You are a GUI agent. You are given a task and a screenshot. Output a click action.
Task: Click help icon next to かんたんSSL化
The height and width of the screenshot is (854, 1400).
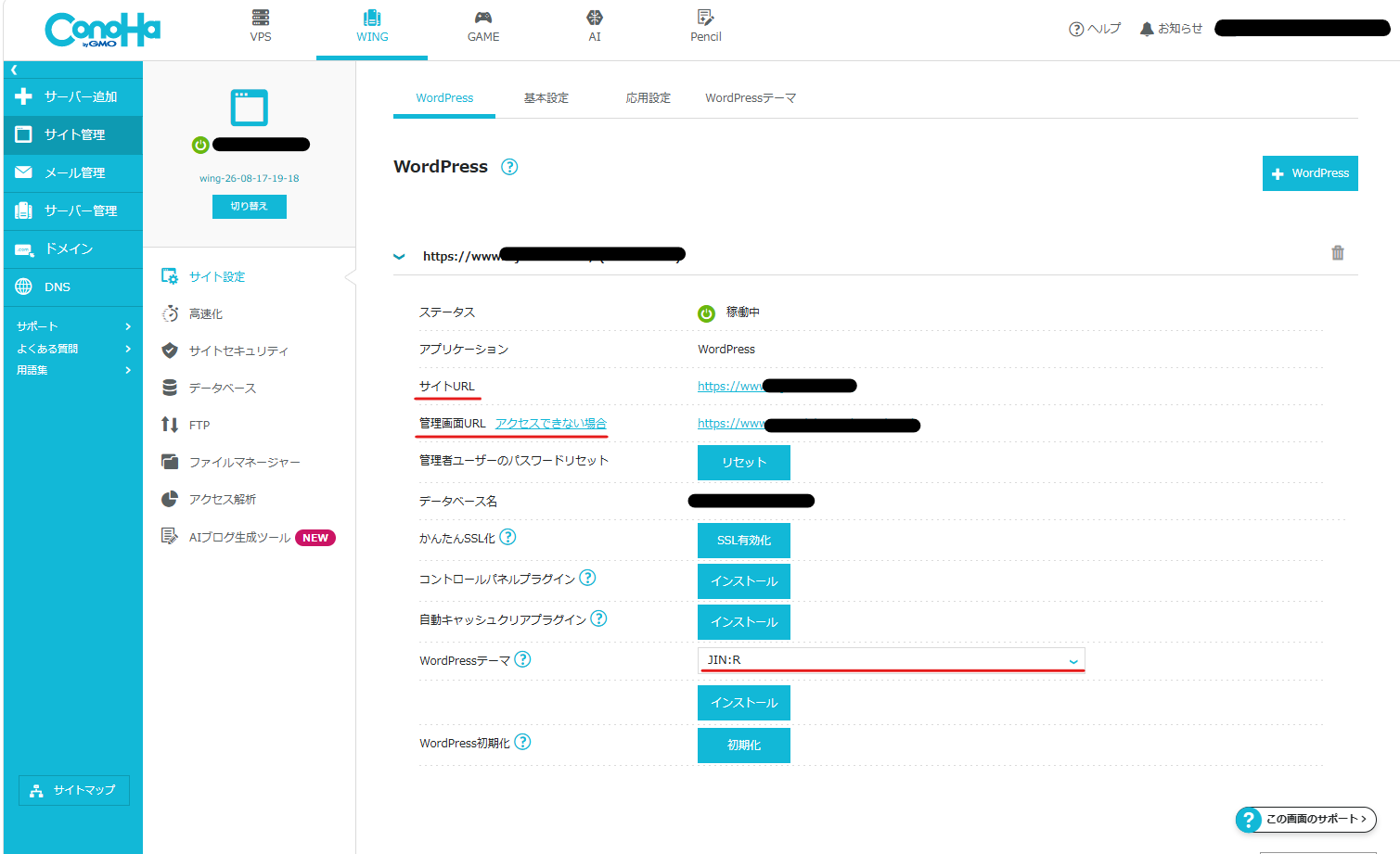click(x=507, y=537)
